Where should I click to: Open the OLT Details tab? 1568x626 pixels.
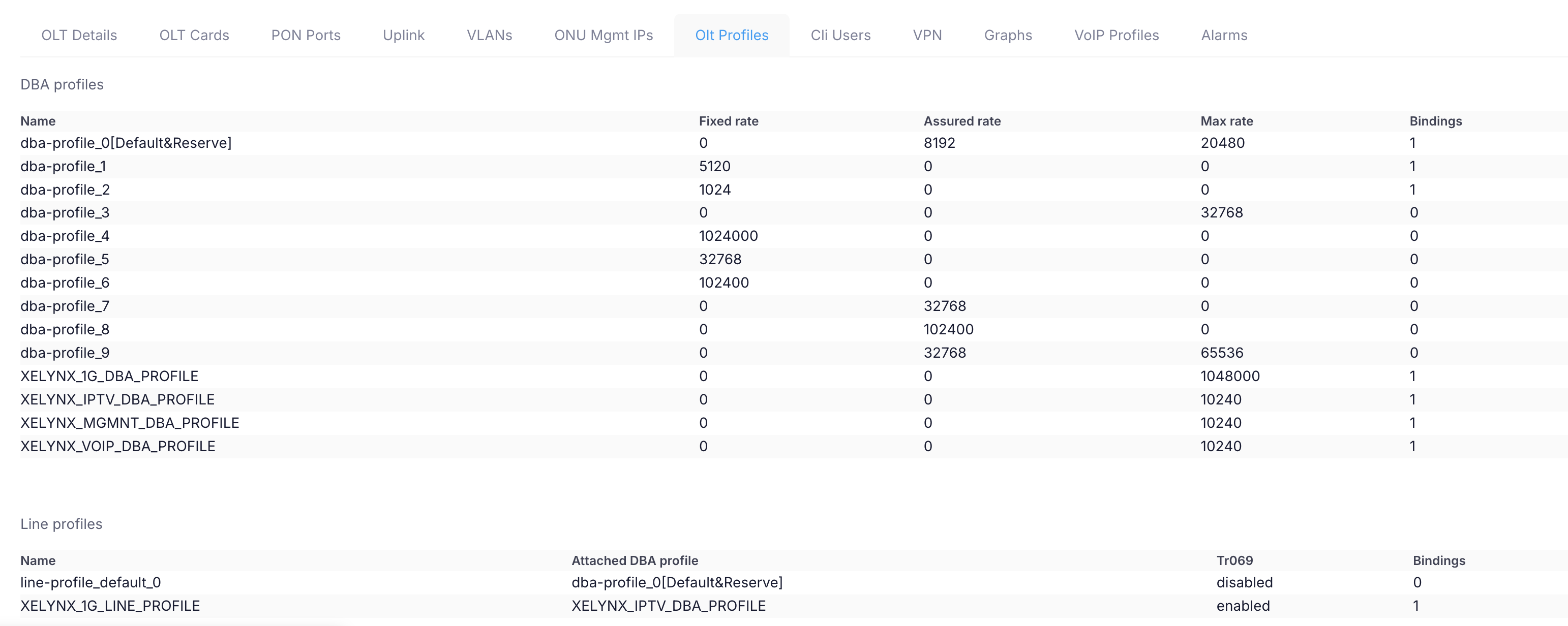point(79,35)
